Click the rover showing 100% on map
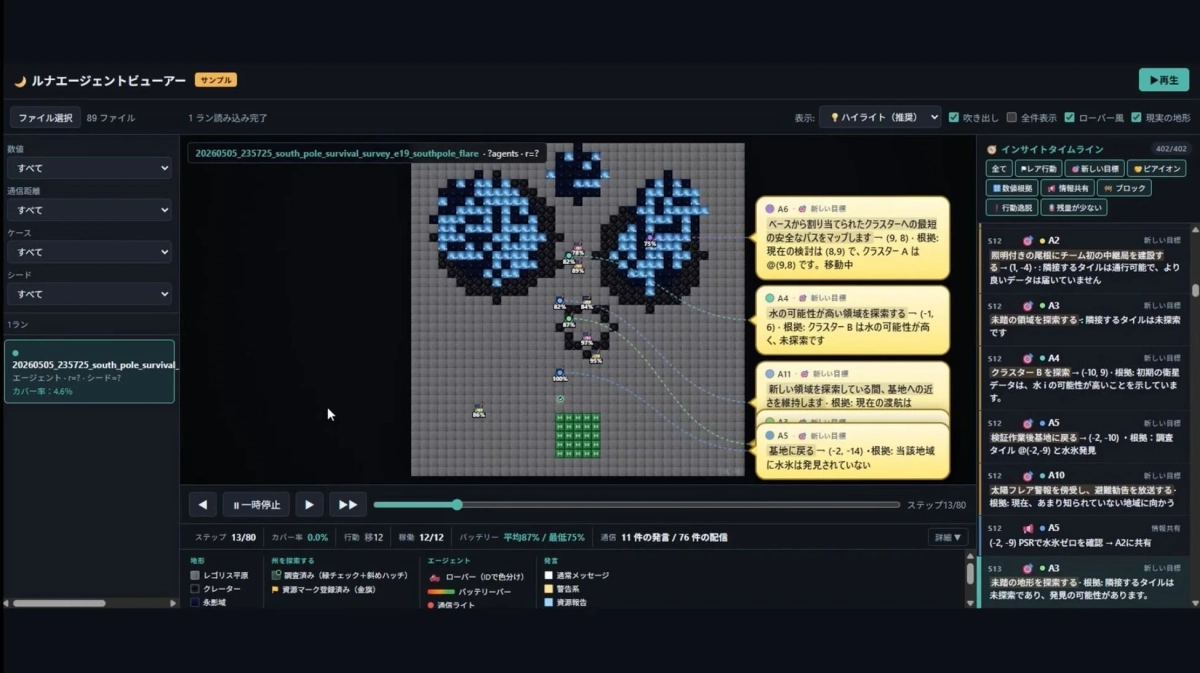The image size is (1200, 673). tap(560, 374)
